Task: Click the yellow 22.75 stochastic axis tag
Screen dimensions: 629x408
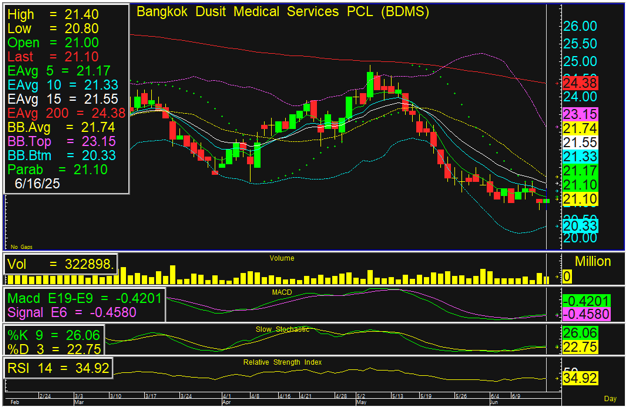Action: pos(580,347)
